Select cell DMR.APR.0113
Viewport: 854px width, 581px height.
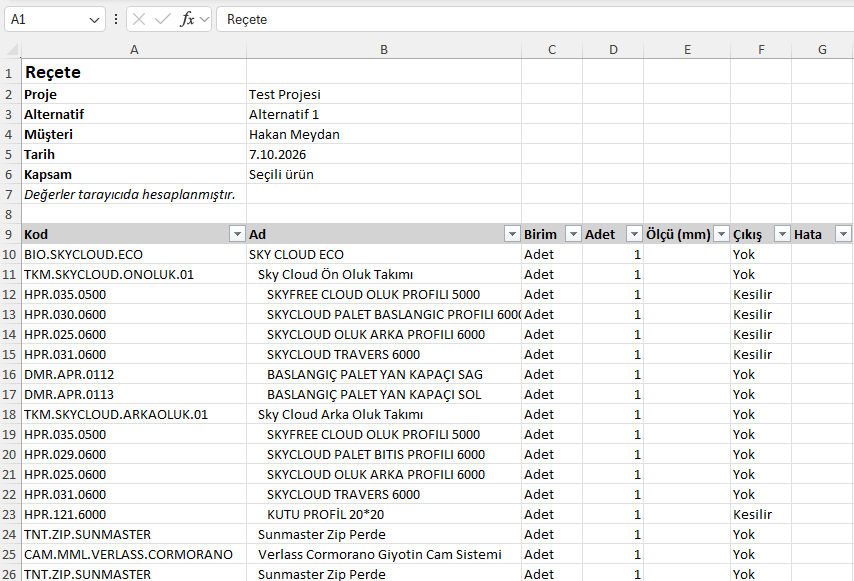pyautogui.click(x=134, y=394)
